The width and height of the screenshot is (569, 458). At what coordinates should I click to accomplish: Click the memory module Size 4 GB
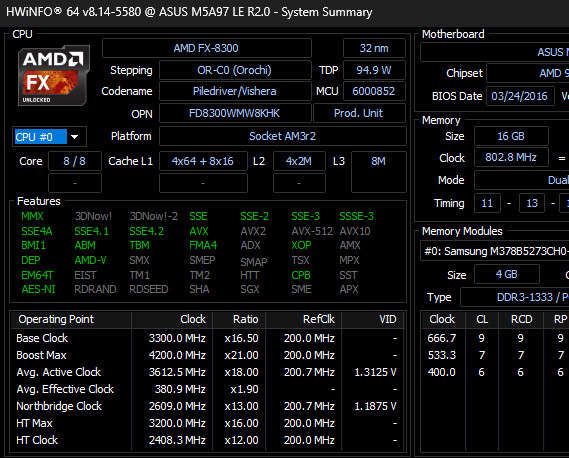(x=507, y=274)
